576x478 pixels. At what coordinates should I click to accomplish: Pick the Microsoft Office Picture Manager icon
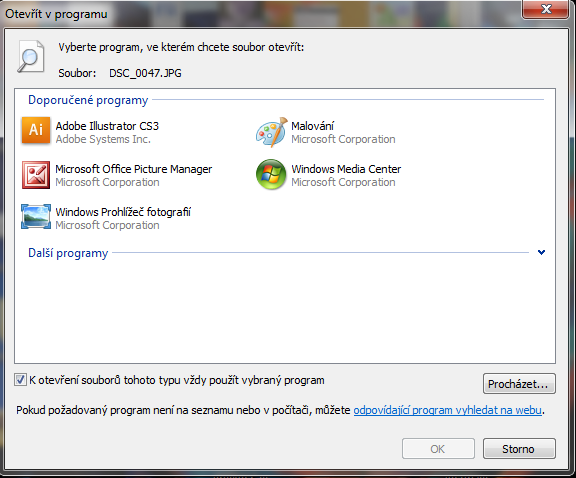(36, 175)
